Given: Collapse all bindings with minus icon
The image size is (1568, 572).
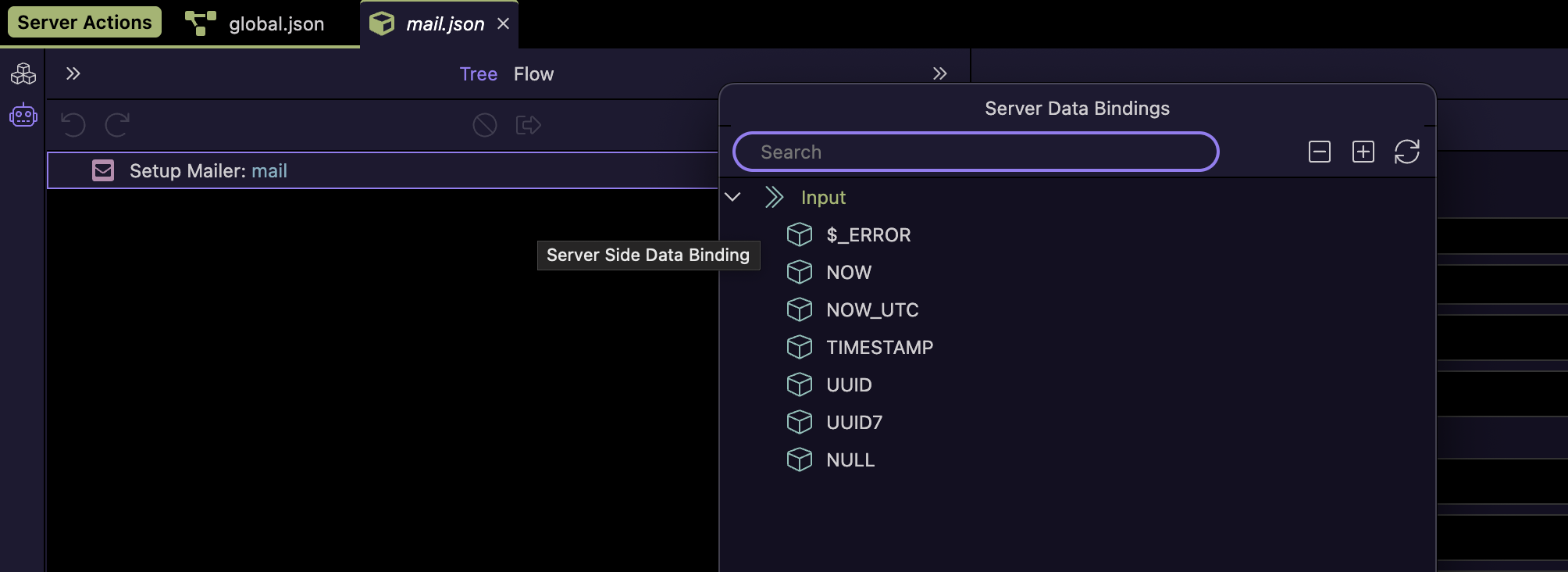Looking at the screenshot, I should click(x=1319, y=152).
